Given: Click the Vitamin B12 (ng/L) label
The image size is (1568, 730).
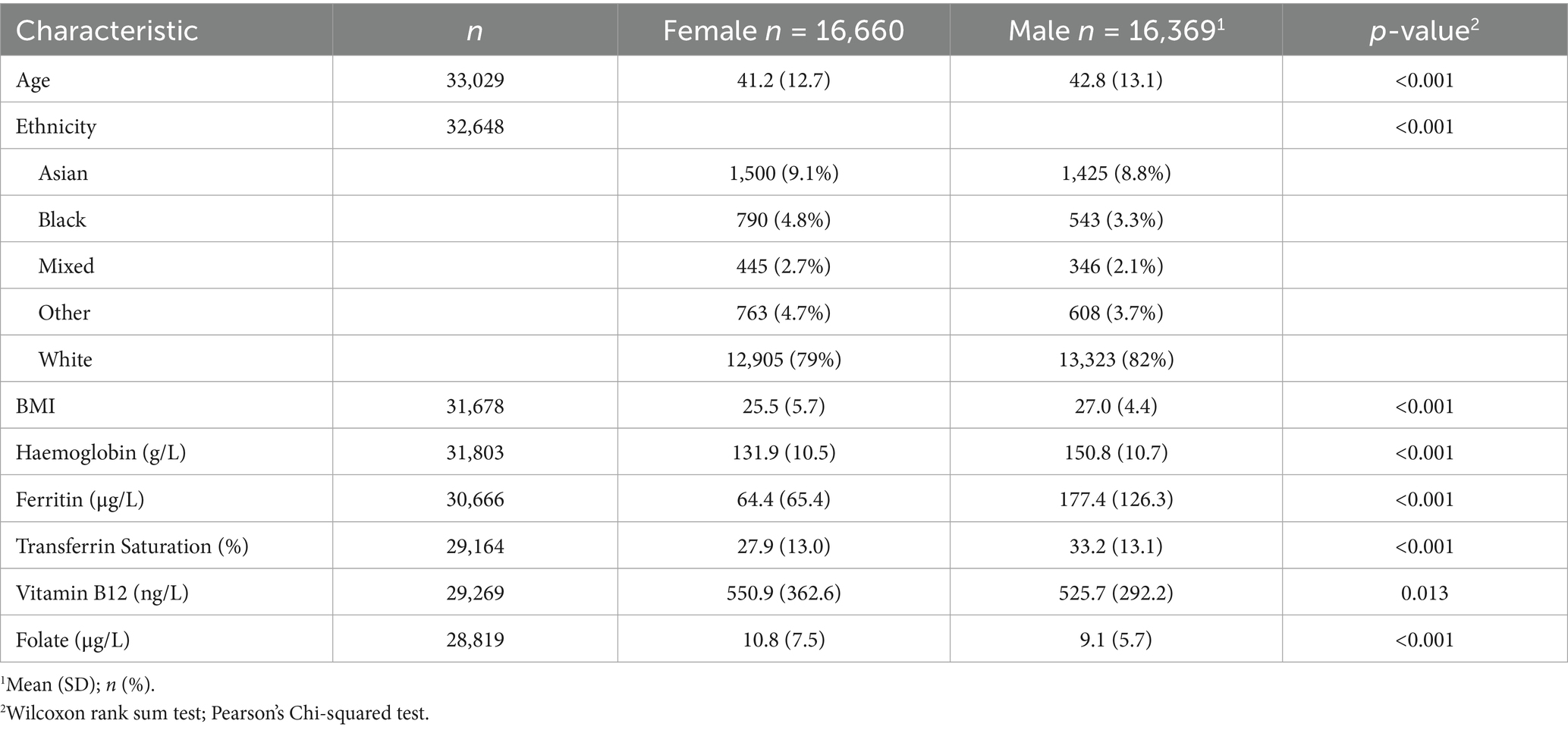Looking at the screenshot, I should (x=102, y=593).
